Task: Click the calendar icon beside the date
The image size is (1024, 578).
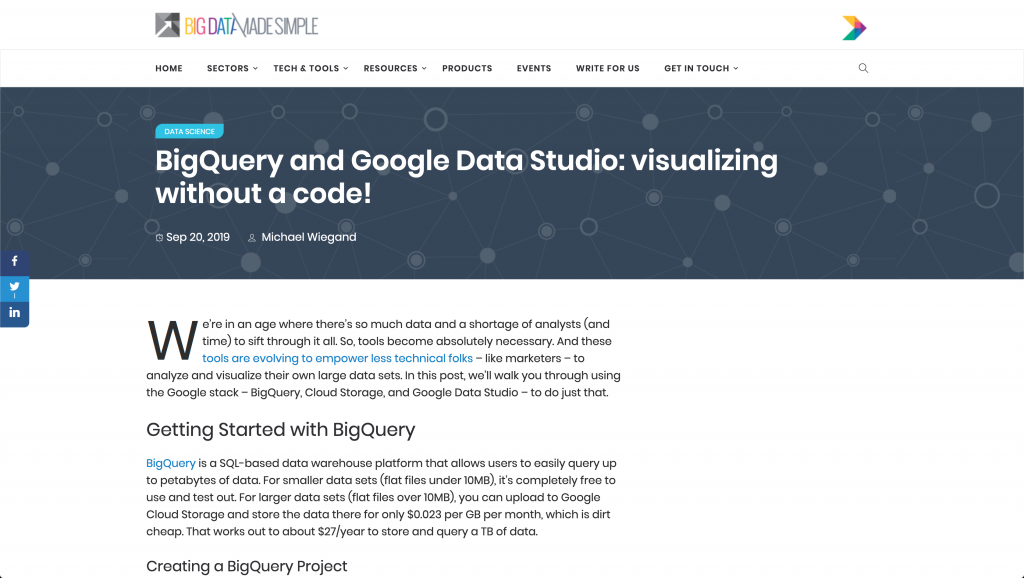Action: tap(159, 238)
